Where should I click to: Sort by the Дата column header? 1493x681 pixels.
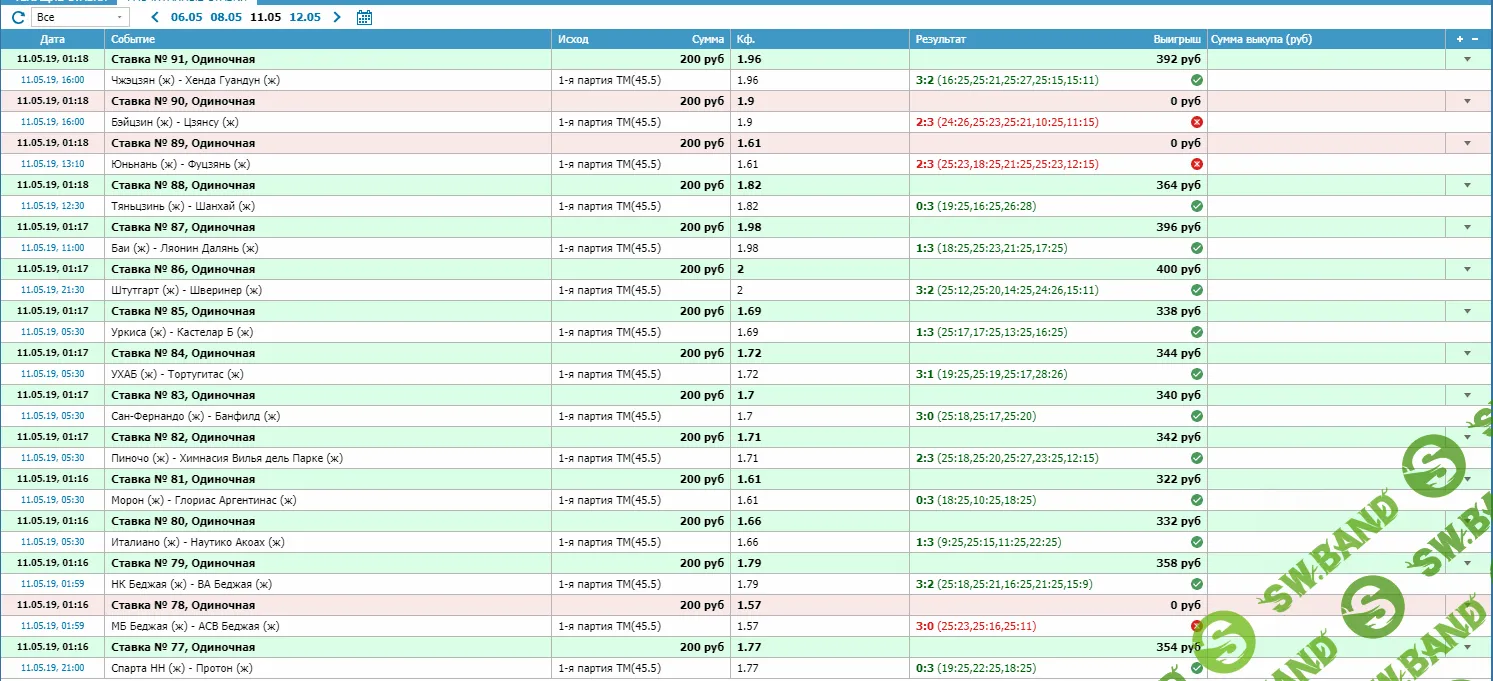click(52, 39)
